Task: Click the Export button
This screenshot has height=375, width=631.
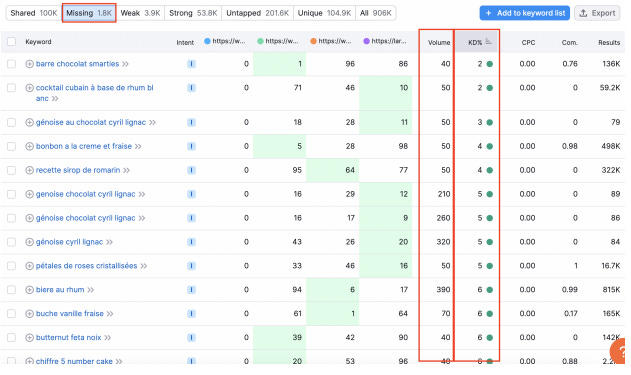Action: coord(597,13)
